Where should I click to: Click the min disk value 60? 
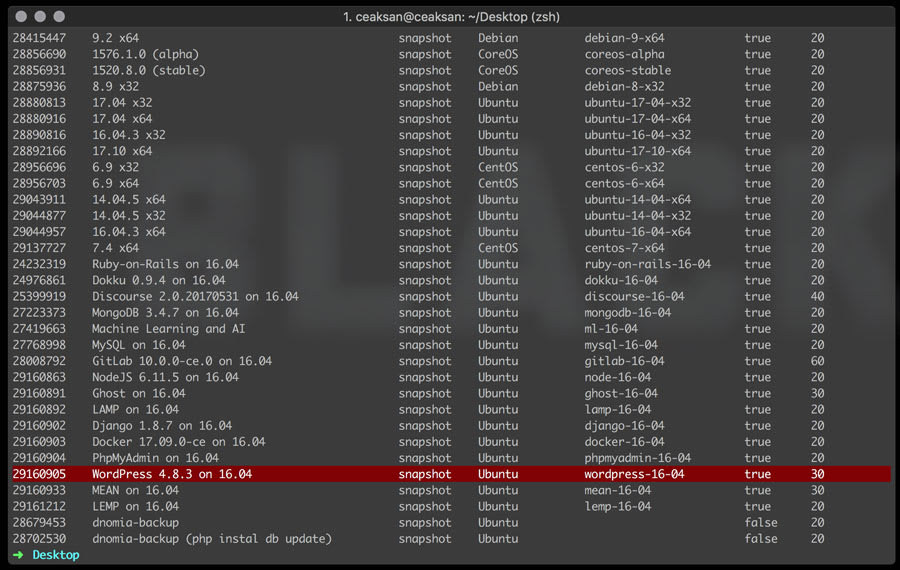click(x=817, y=361)
